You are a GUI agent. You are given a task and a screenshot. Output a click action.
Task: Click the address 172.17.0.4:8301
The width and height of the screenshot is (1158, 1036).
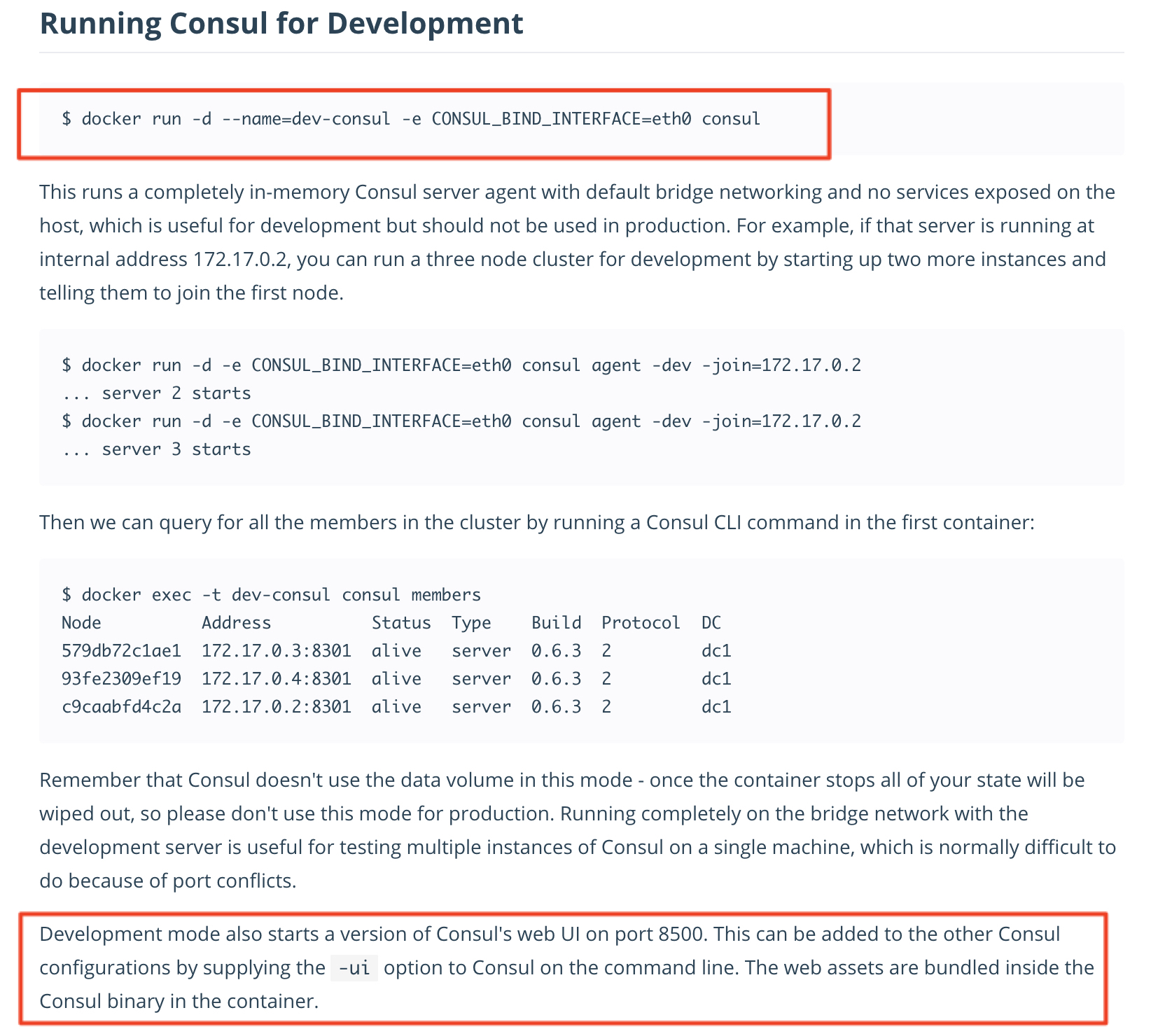tap(276, 679)
